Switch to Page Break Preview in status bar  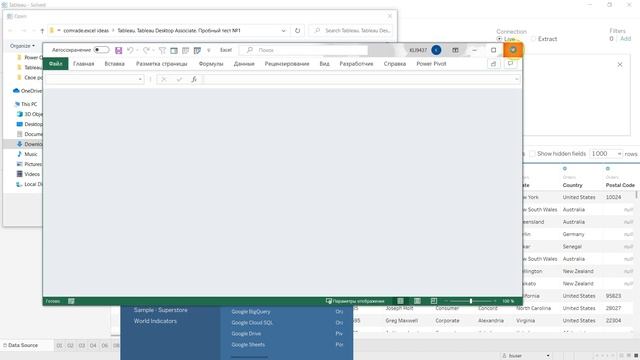tap(433, 301)
